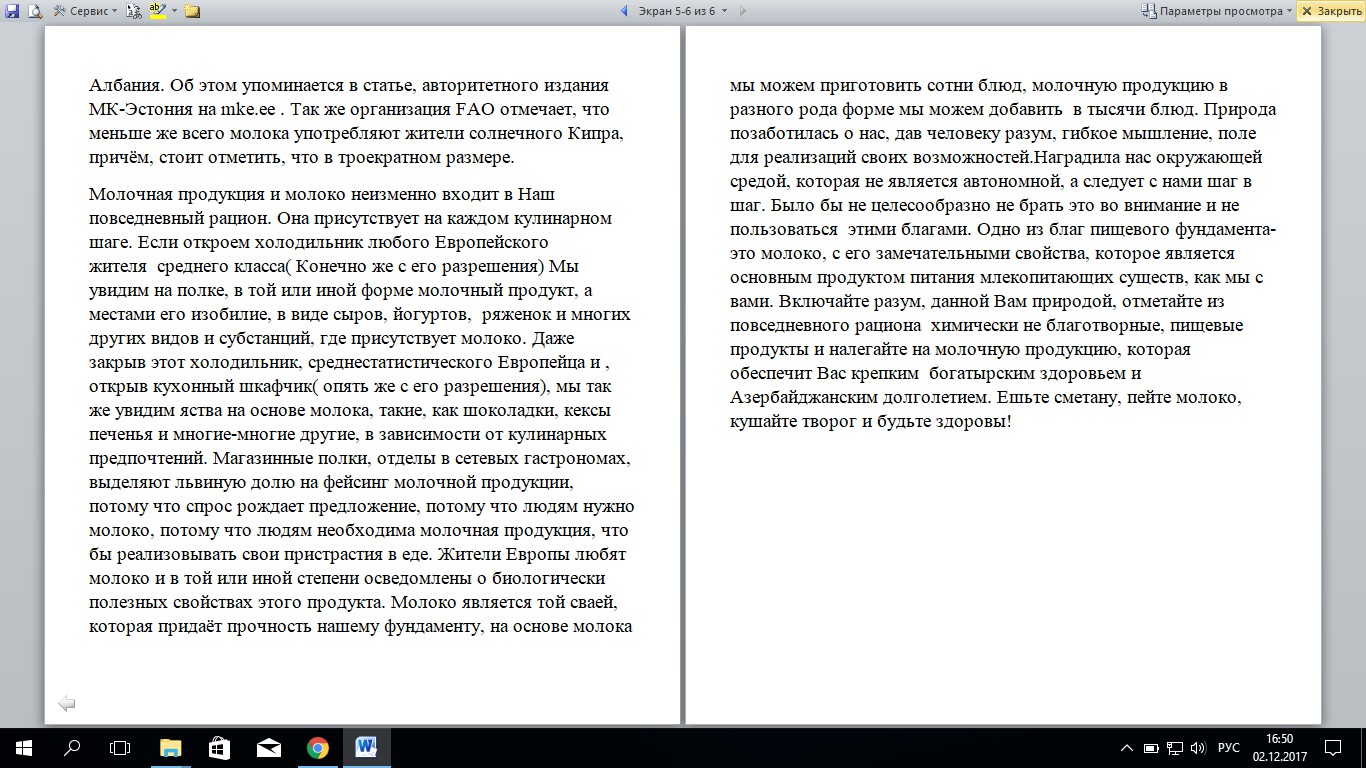Click the grey back arrow at the page bottom-left
1366x768 pixels.
[x=67, y=704]
